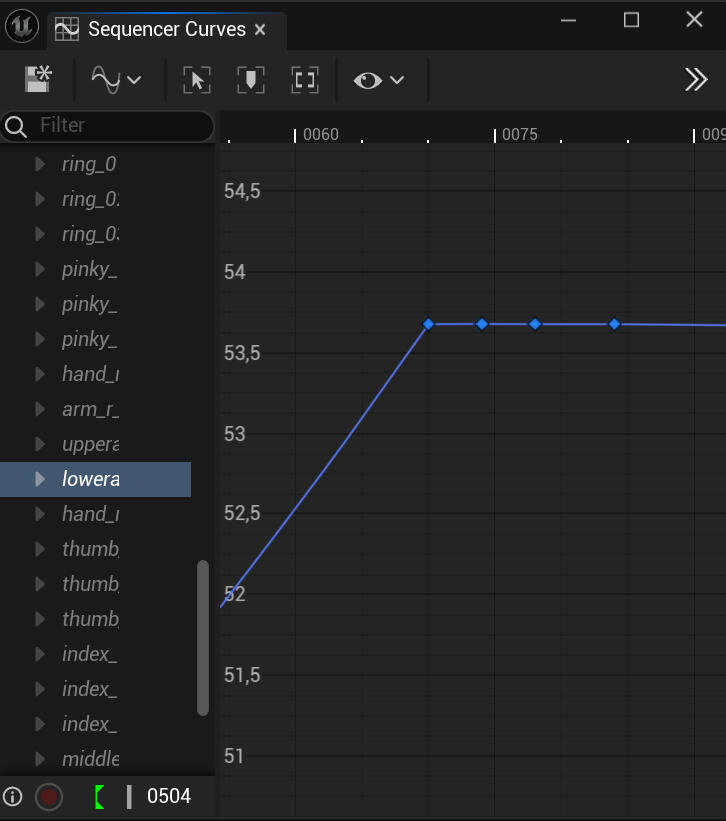Expand the arm_r_ row arrow
The width and height of the screenshot is (726, 821).
[40, 409]
